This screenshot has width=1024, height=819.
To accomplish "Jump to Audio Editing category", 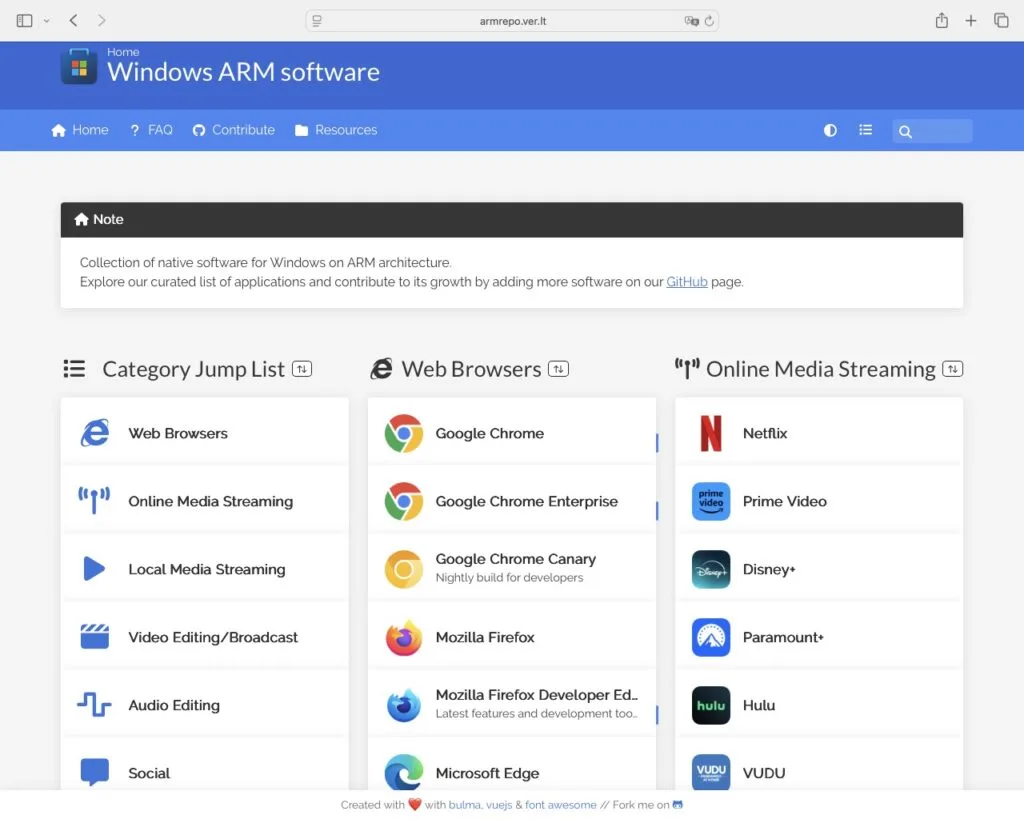I will 204,705.
